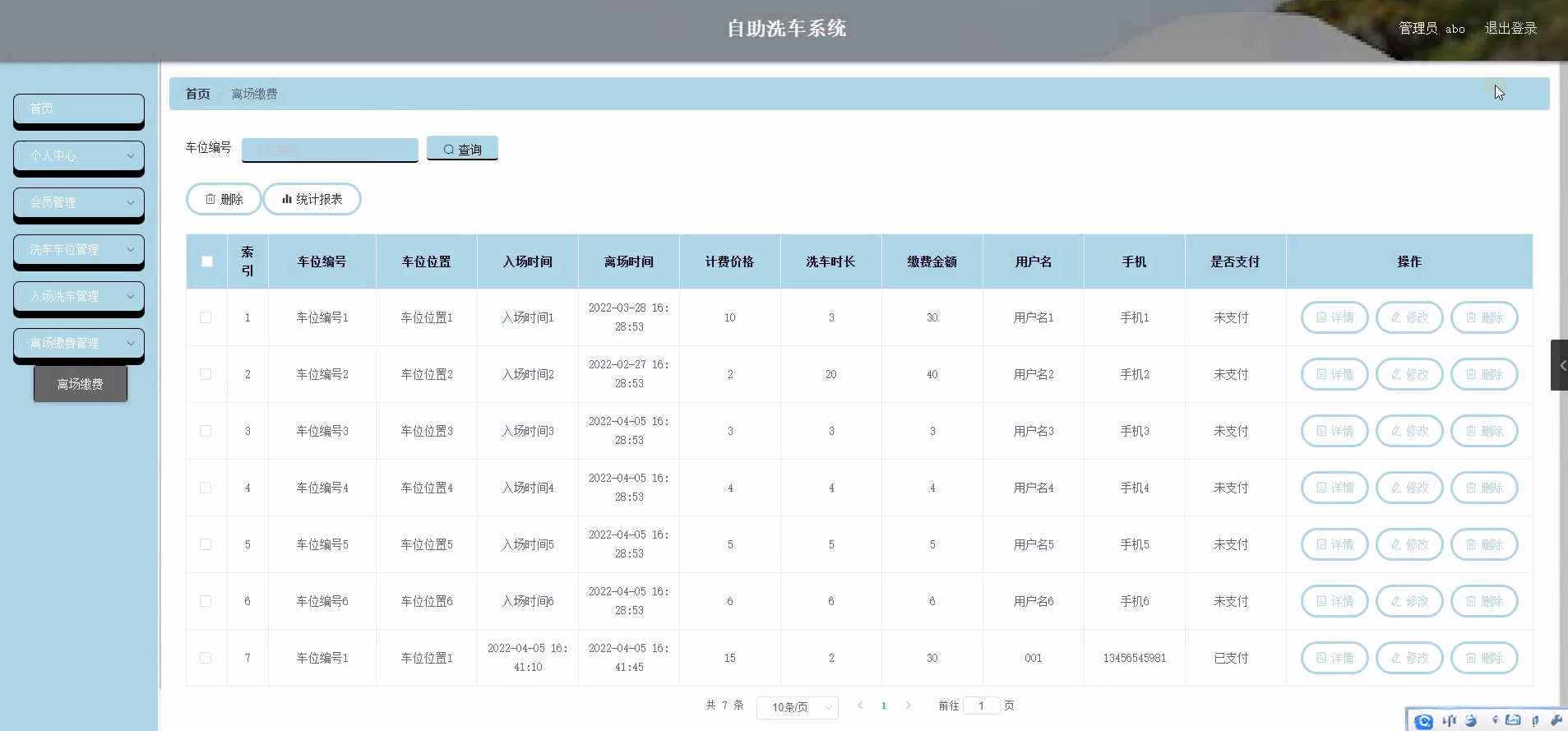
Task: Click 删除 for row 6
Action: pos(1484,601)
